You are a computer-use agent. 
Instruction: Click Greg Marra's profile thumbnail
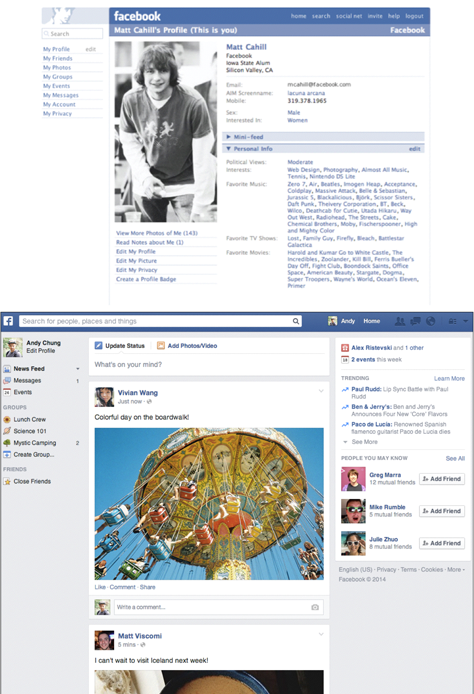pyautogui.click(x=353, y=479)
